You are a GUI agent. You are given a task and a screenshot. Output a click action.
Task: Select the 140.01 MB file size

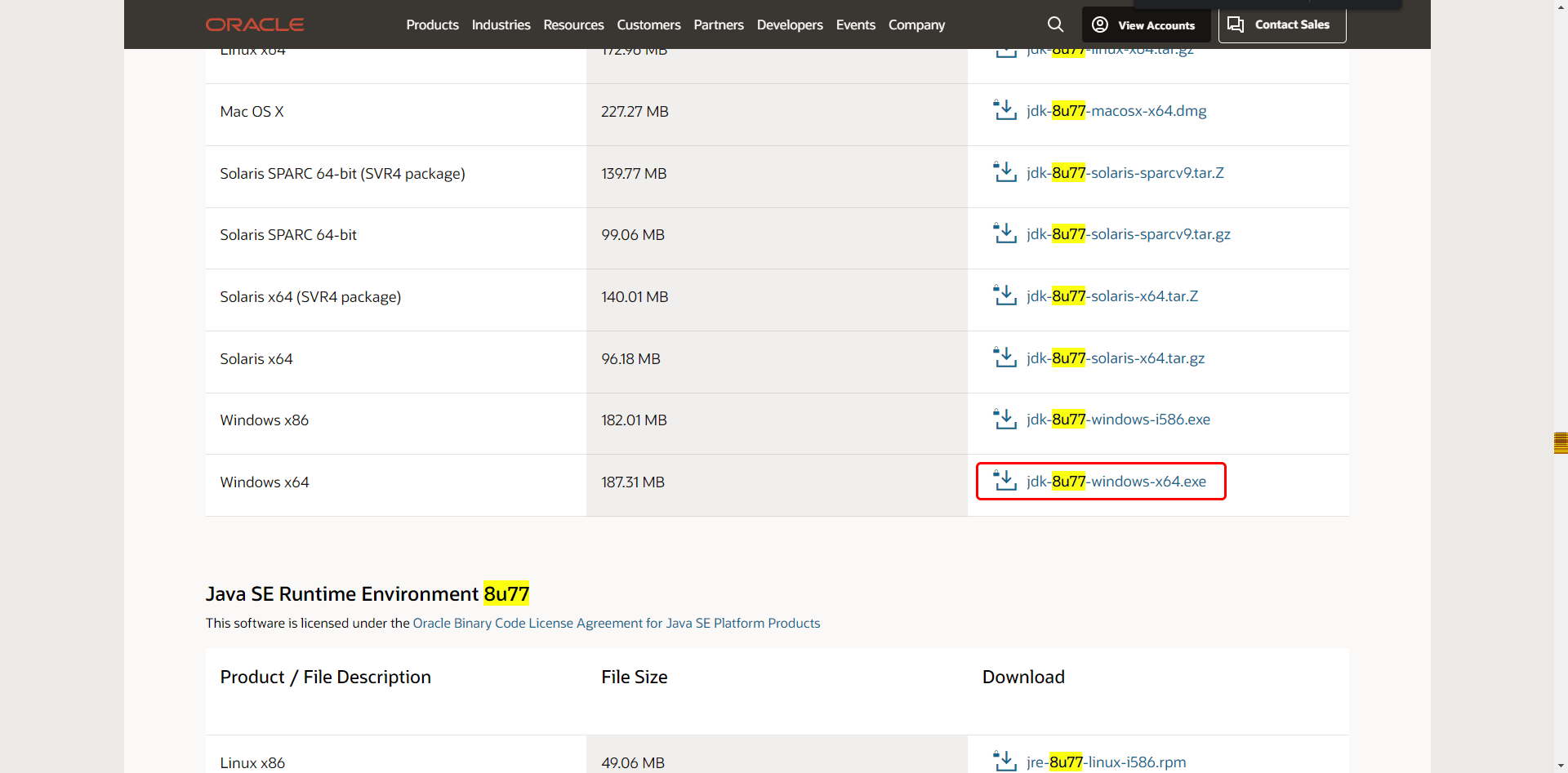click(x=635, y=296)
